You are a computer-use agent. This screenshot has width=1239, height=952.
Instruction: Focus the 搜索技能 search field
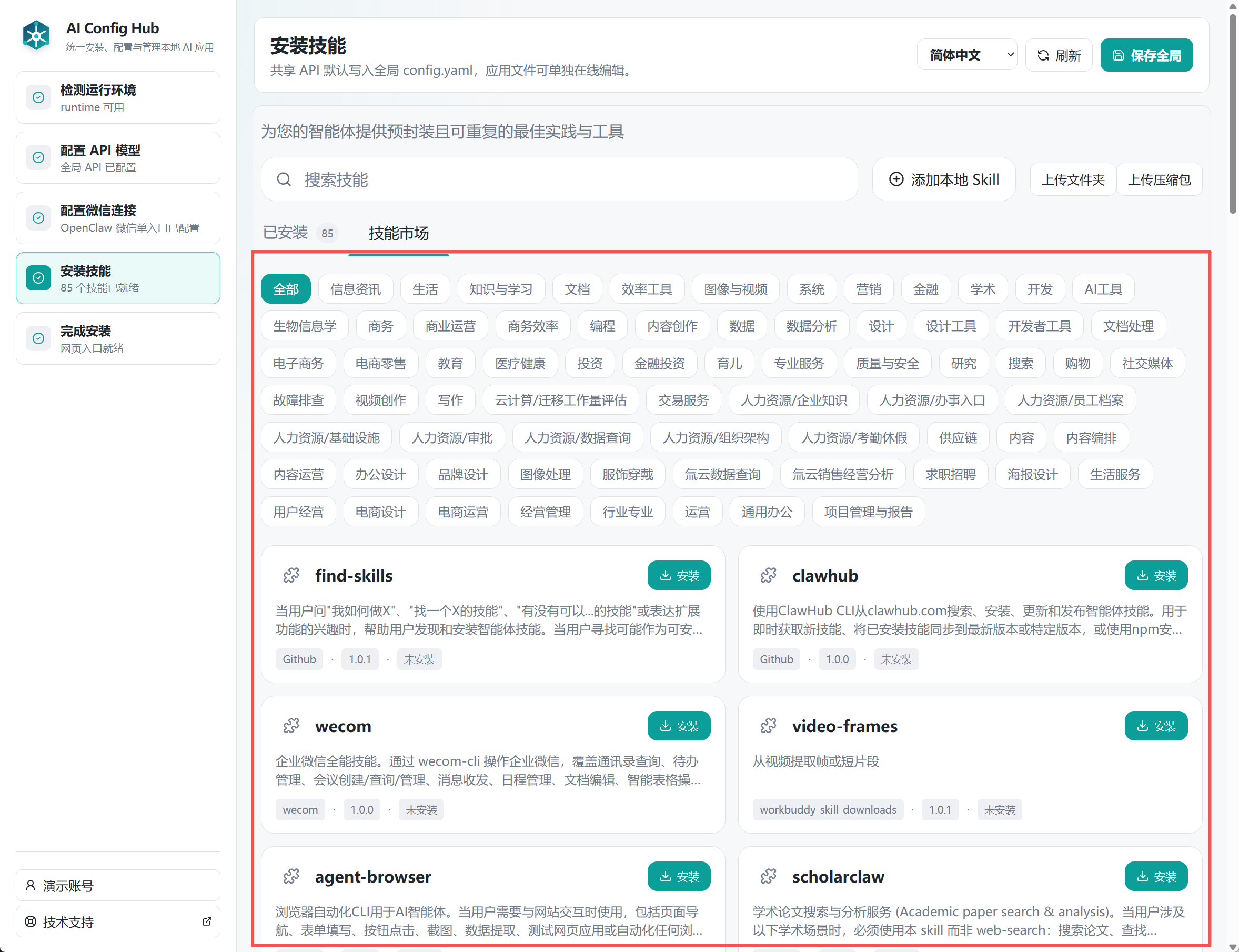[559, 179]
